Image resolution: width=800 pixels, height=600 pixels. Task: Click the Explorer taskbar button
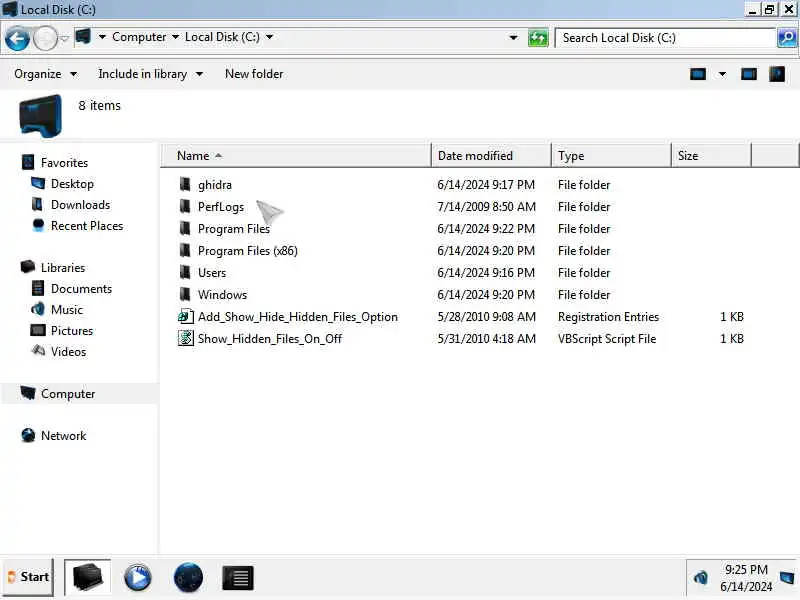[x=87, y=577]
